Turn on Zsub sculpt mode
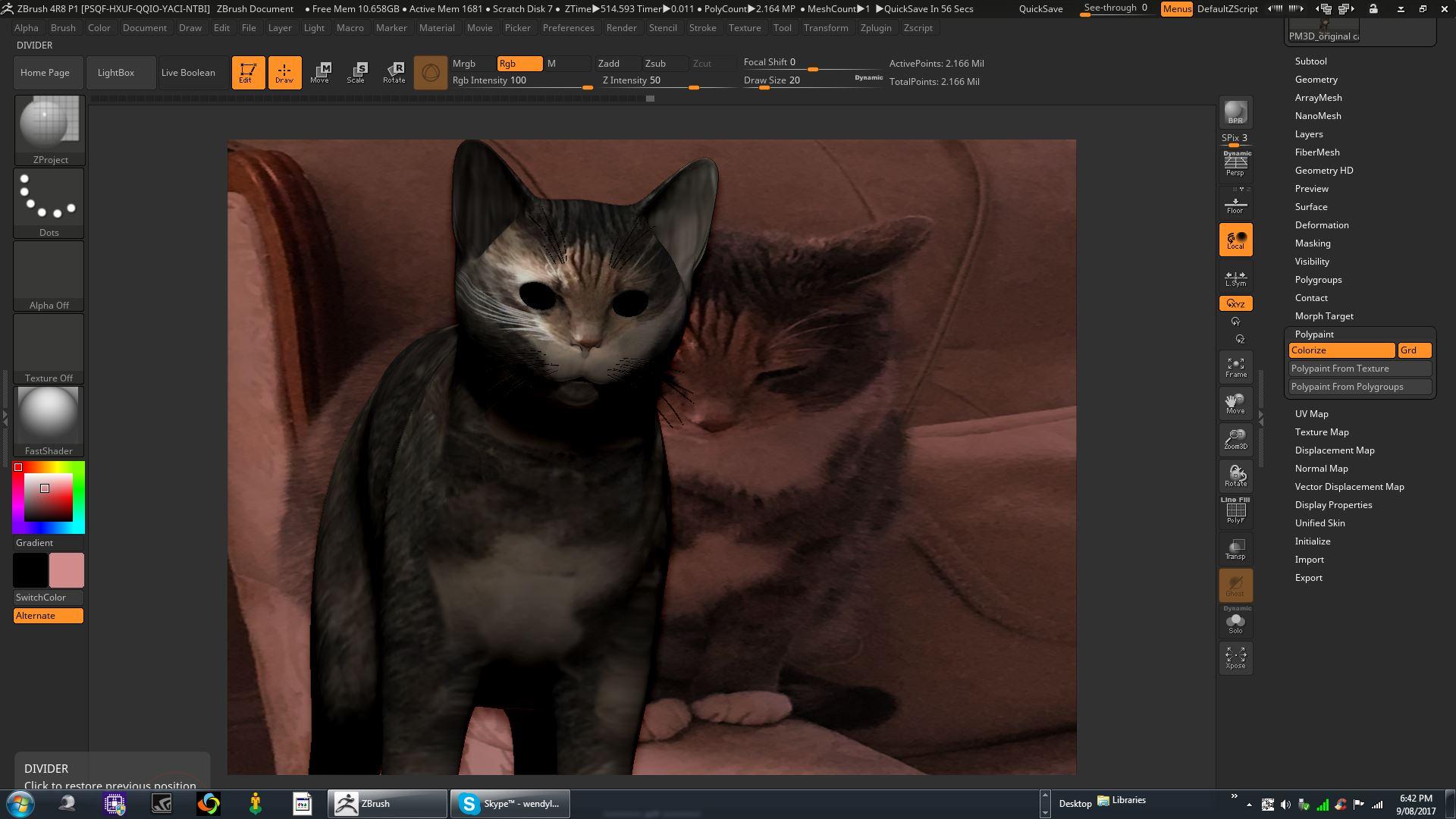Viewport: 1456px width, 819px height. click(x=664, y=64)
